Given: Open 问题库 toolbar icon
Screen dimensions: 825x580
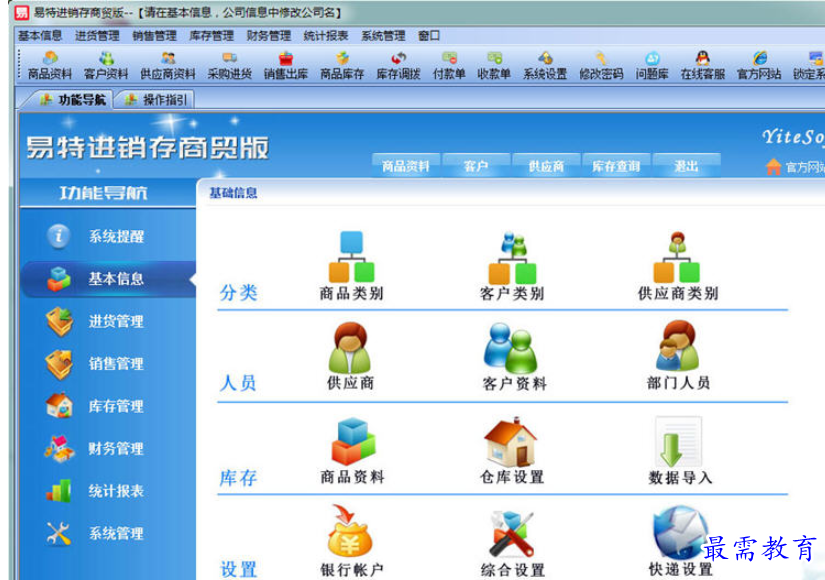Looking at the screenshot, I should (652, 65).
